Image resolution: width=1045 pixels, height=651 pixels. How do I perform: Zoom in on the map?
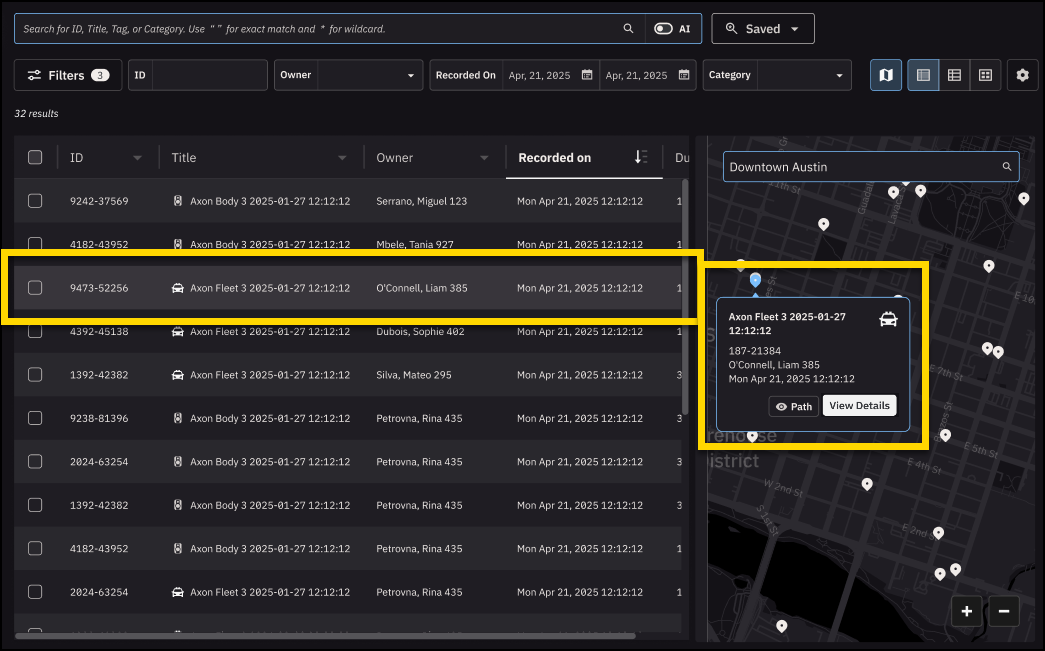[967, 612]
